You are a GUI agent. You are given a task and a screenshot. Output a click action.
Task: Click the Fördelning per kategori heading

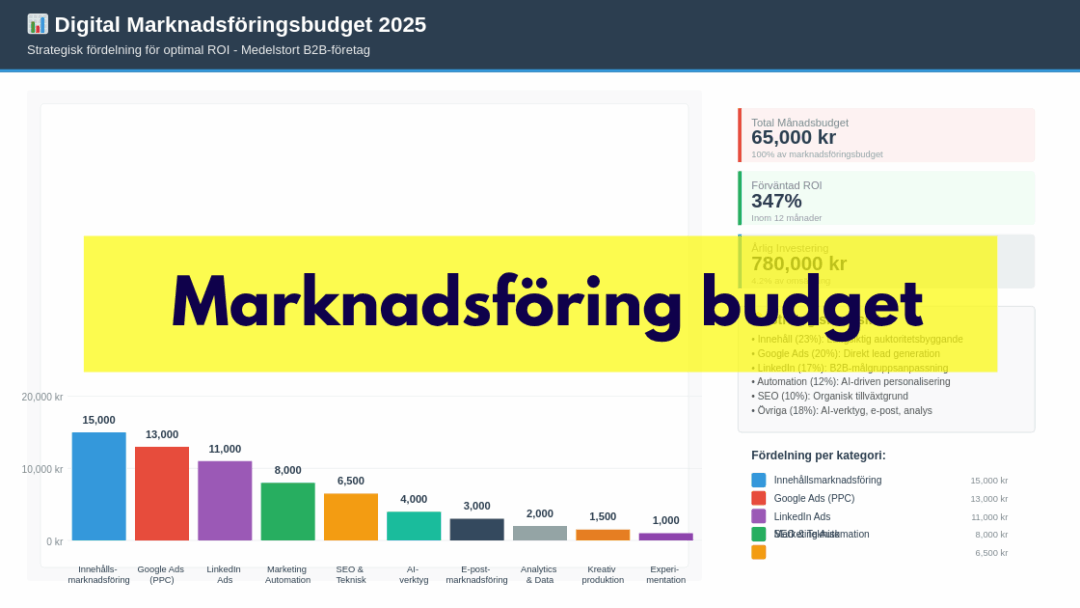(x=818, y=455)
